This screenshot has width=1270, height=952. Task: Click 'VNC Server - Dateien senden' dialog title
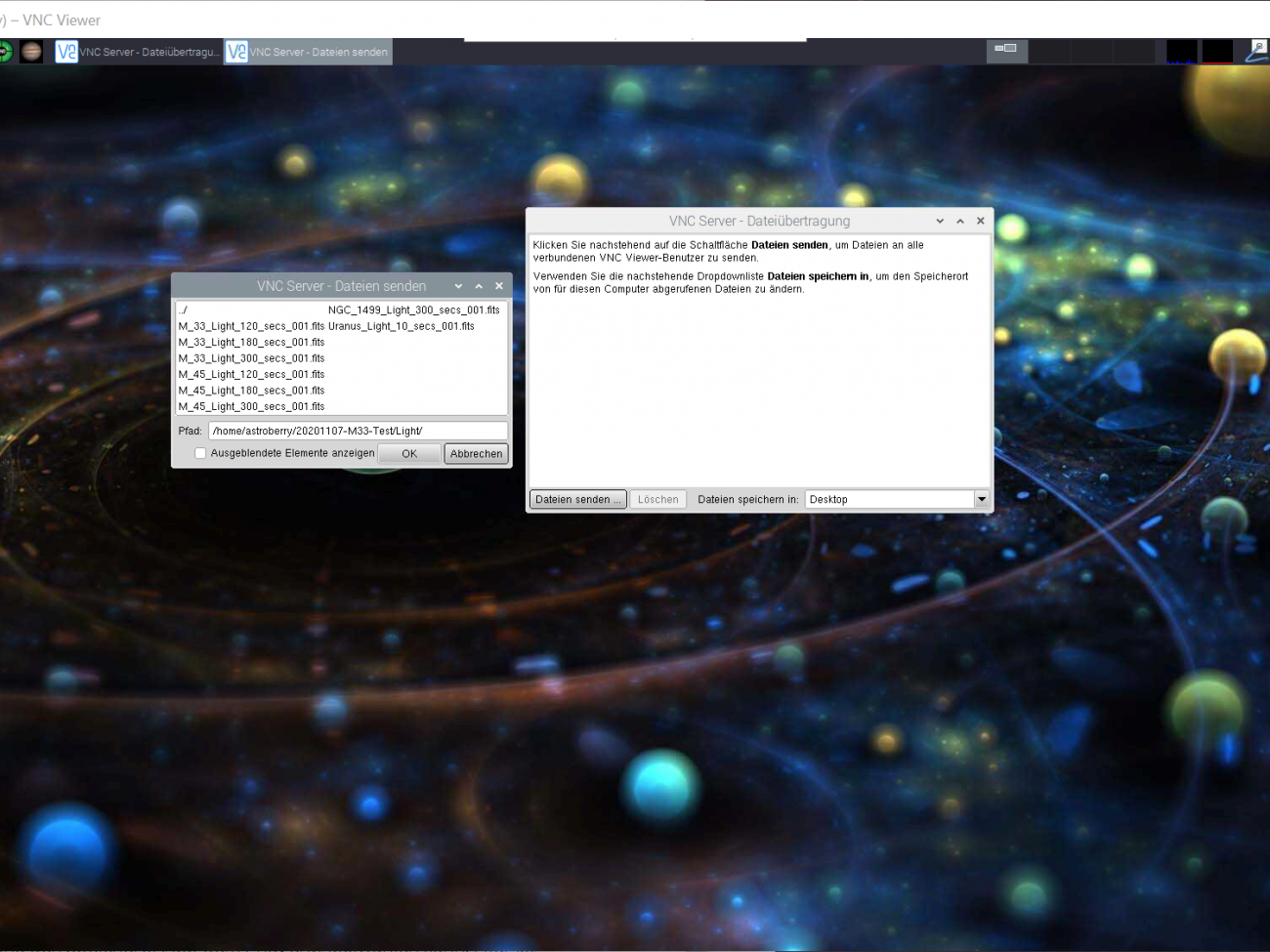(342, 286)
